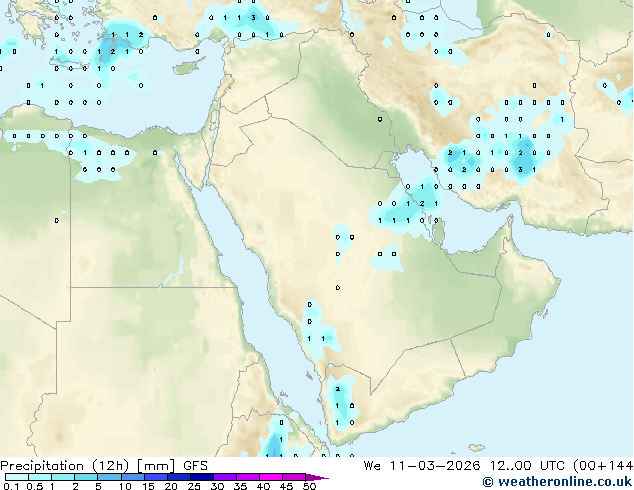Click the '40' legend scale label
This screenshot has width=634, height=490.
(263, 486)
